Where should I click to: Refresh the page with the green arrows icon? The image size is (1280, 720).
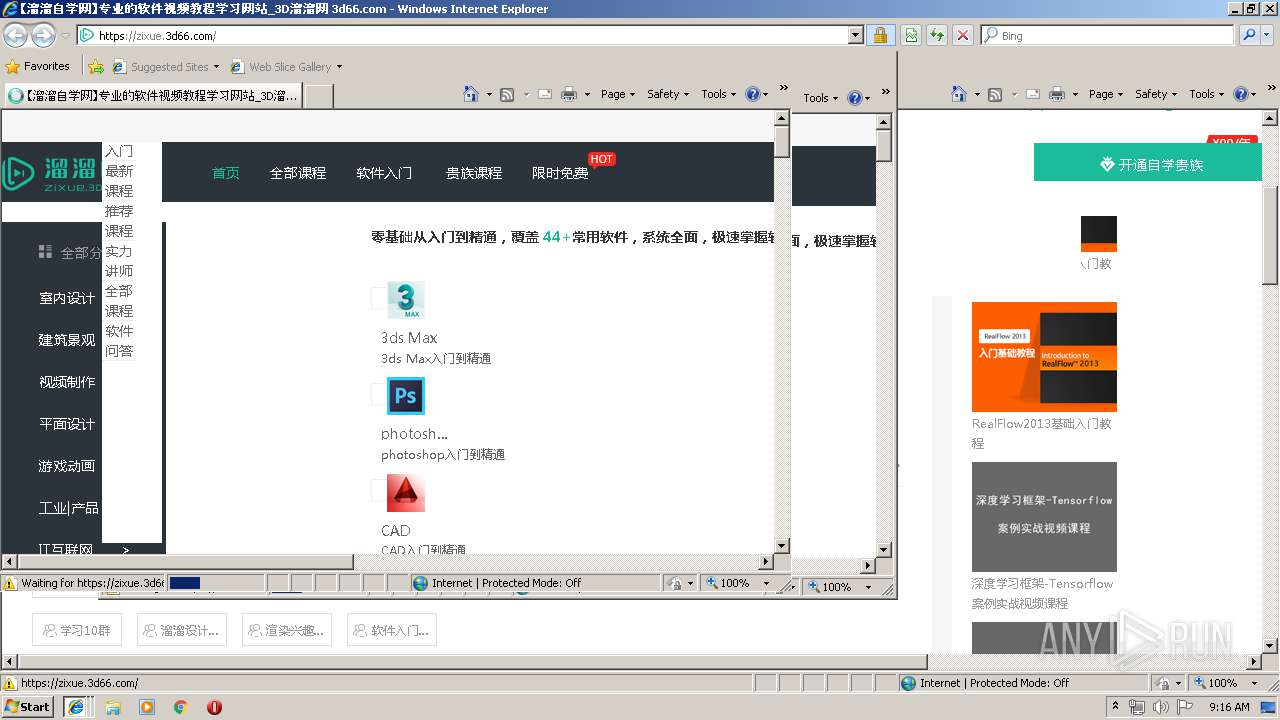point(937,35)
